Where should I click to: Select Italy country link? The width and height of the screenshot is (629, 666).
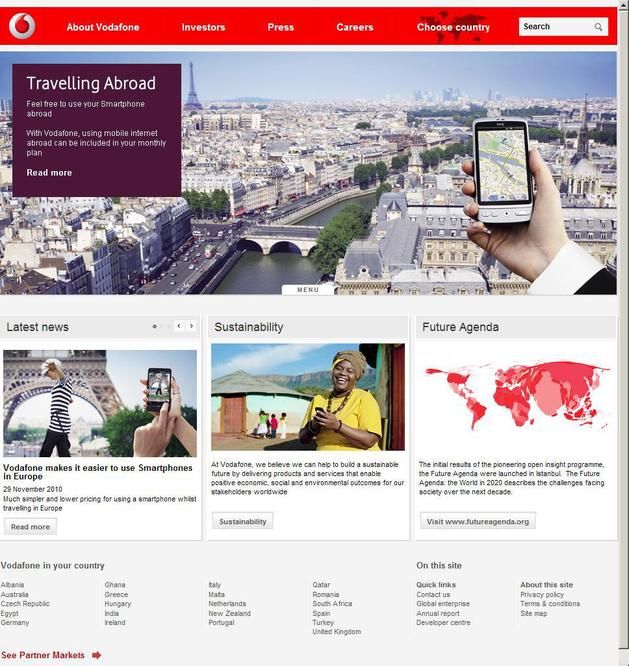215,585
